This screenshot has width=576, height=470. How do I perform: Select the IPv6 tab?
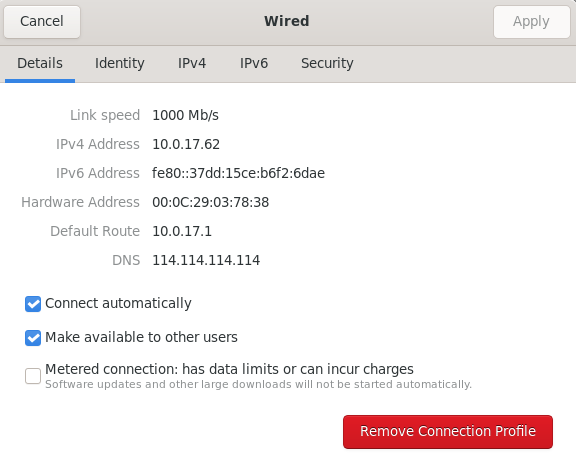point(254,63)
